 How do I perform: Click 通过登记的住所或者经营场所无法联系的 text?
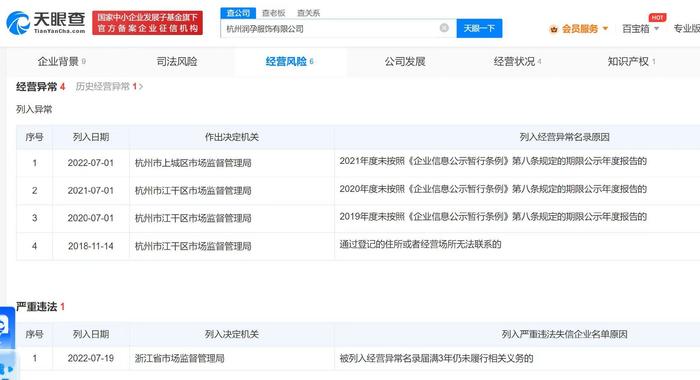[x=420, y=244]
